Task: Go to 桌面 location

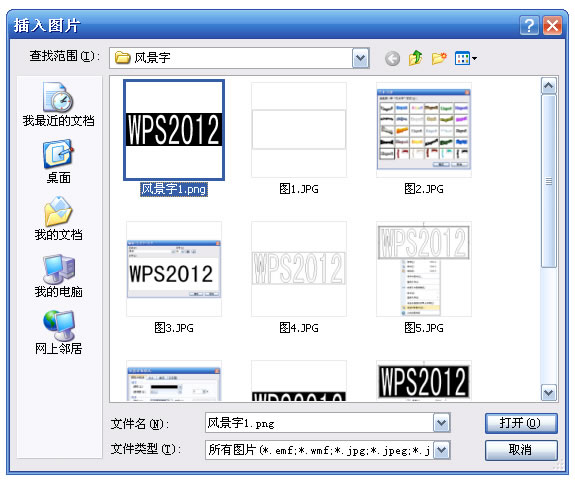Action: (59, 161)
